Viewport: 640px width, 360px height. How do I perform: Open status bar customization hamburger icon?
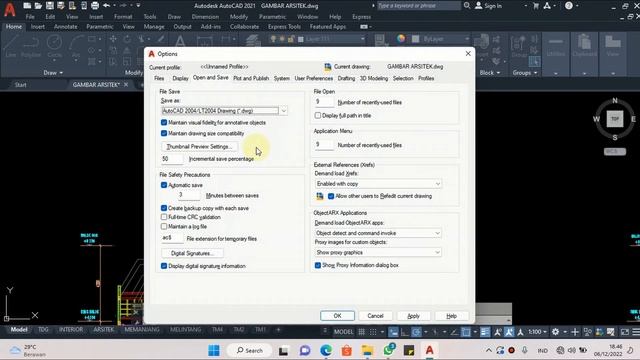636,332
